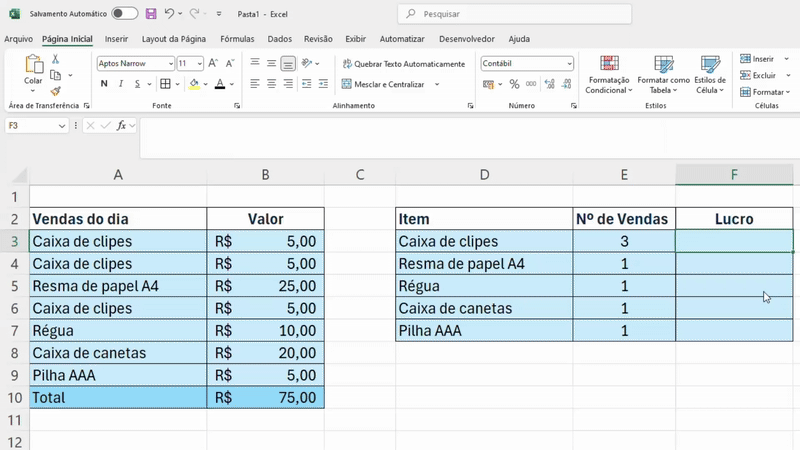Viewport: 800px width, 450px height.
Task: Click inside the formula bar
Action: click(x=469, y=138)
